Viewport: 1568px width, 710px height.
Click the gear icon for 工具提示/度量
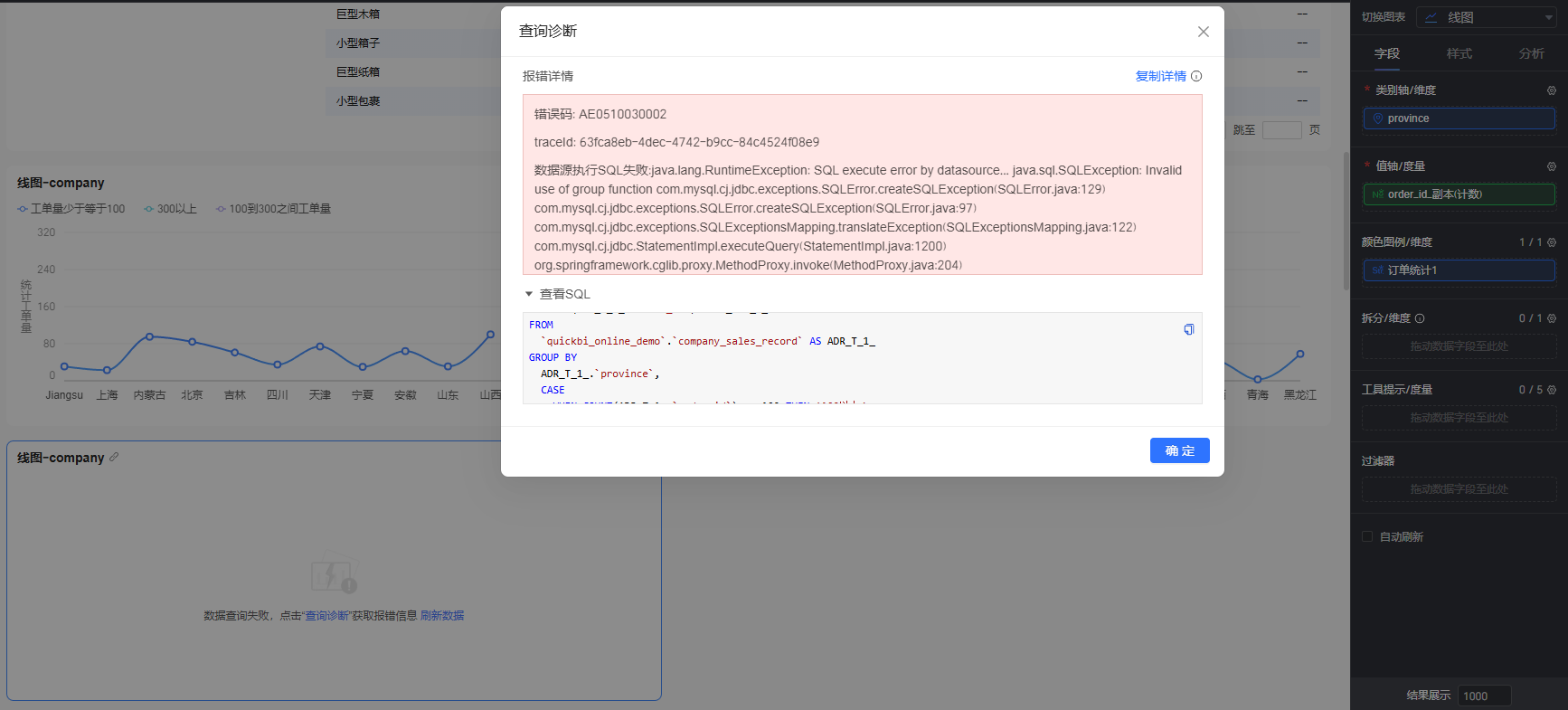1552,390
